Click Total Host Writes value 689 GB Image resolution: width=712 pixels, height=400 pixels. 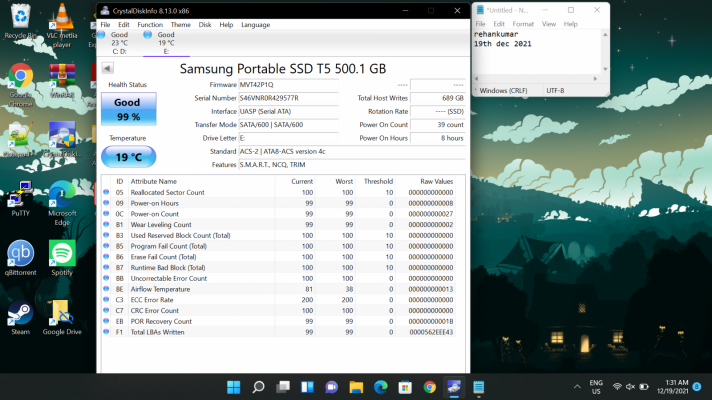point(438,98)
